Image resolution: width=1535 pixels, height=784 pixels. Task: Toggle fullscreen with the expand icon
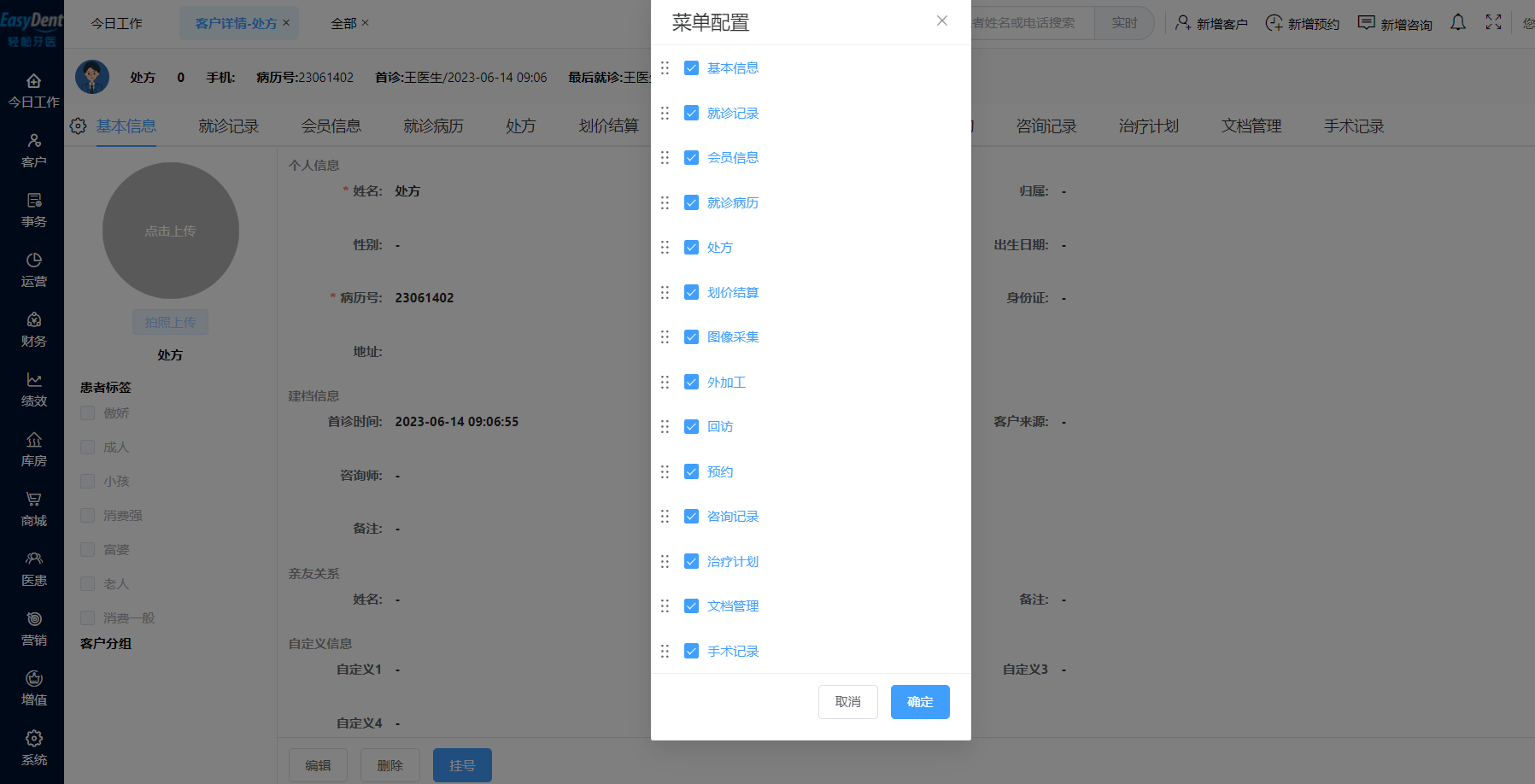pyautogui.click(x=1493, y=23)
